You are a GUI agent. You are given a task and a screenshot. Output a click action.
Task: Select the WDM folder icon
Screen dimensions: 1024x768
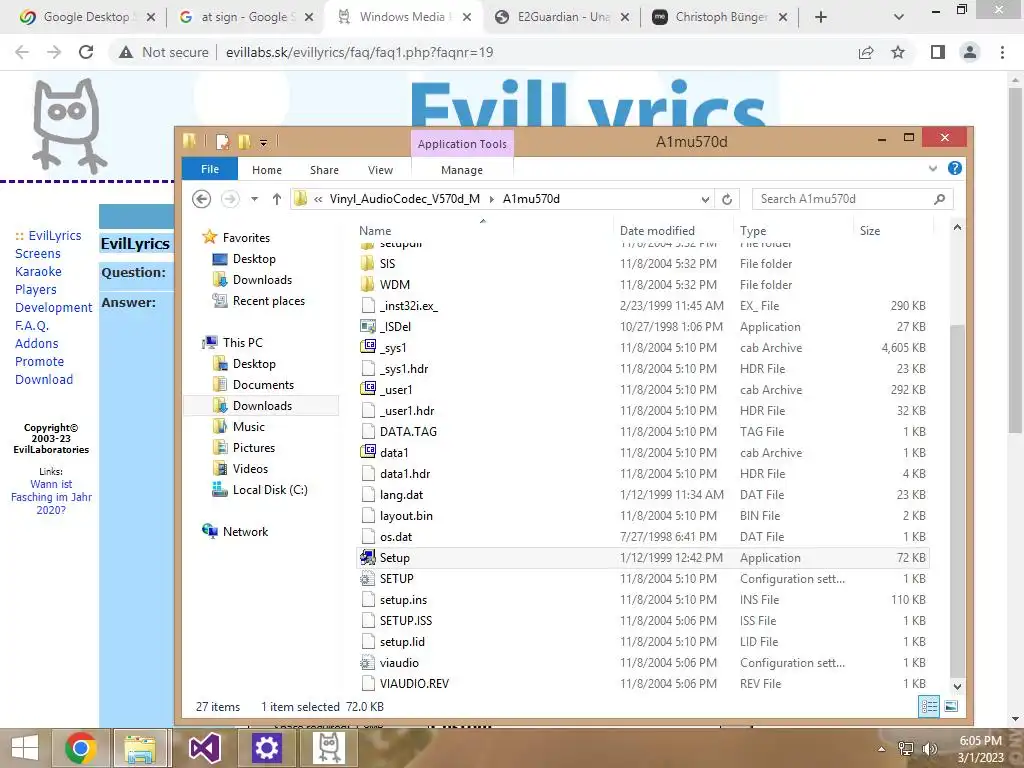click(x=368, y=285)
